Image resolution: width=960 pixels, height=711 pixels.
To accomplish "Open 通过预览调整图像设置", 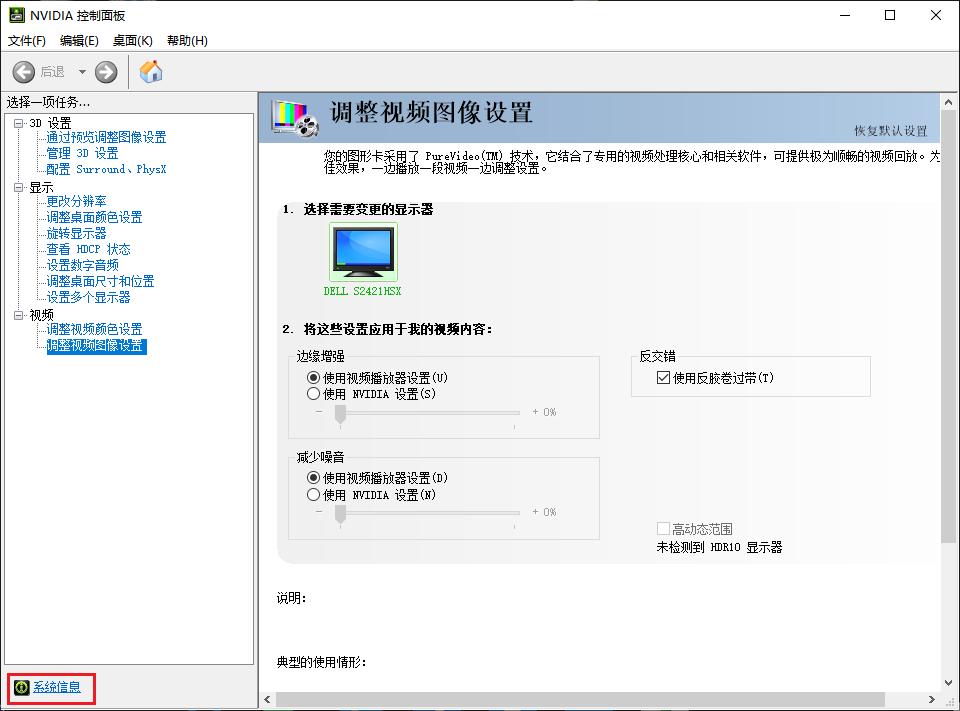I will [106, 137].
